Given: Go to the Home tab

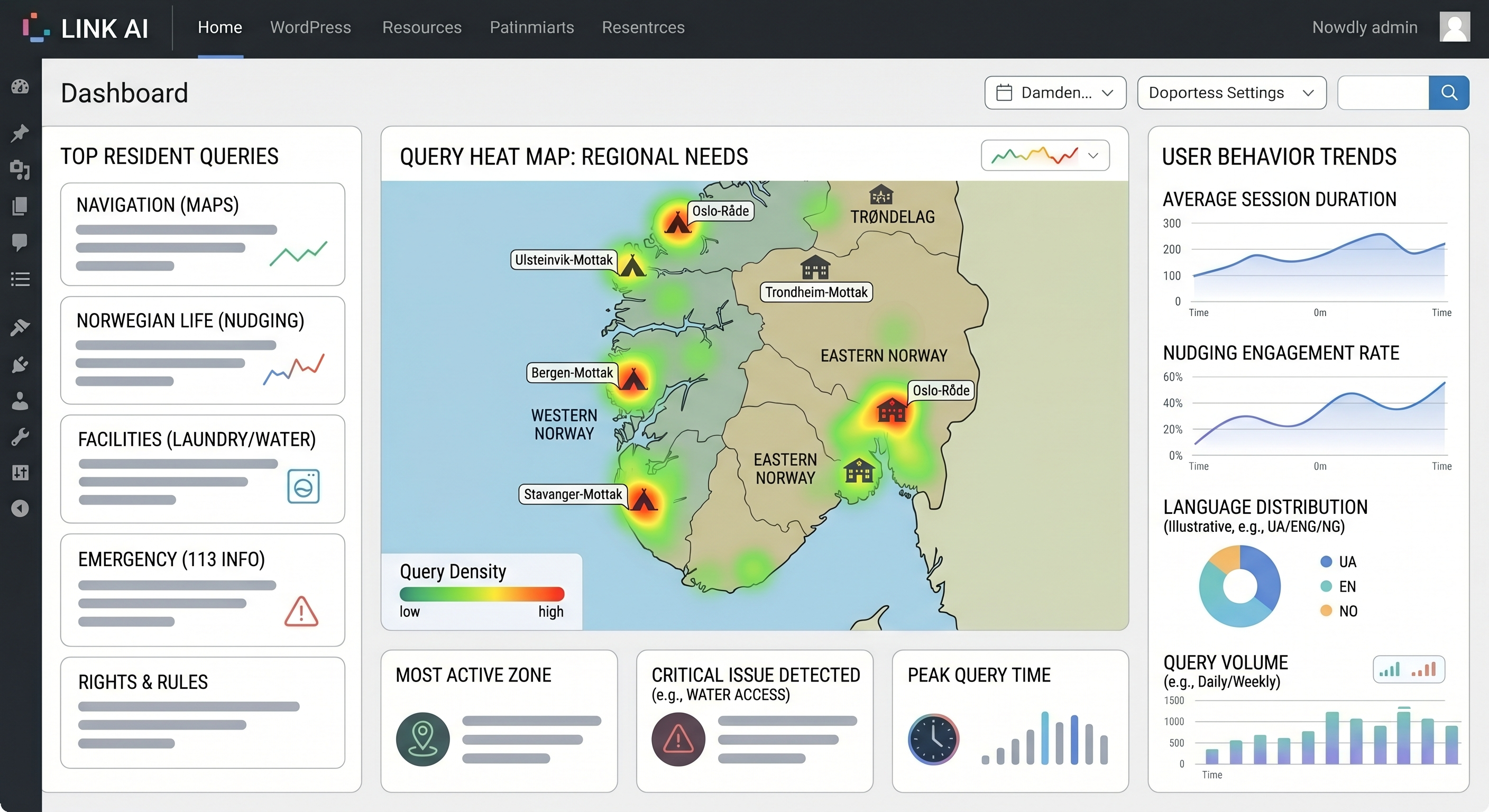Looking at the screenshot, I should click(219, 27).
